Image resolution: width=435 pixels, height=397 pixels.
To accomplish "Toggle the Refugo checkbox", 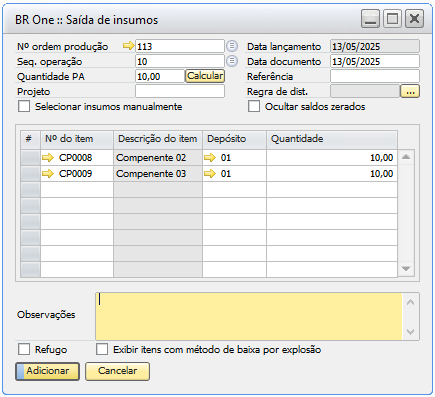I will (24, 349).
